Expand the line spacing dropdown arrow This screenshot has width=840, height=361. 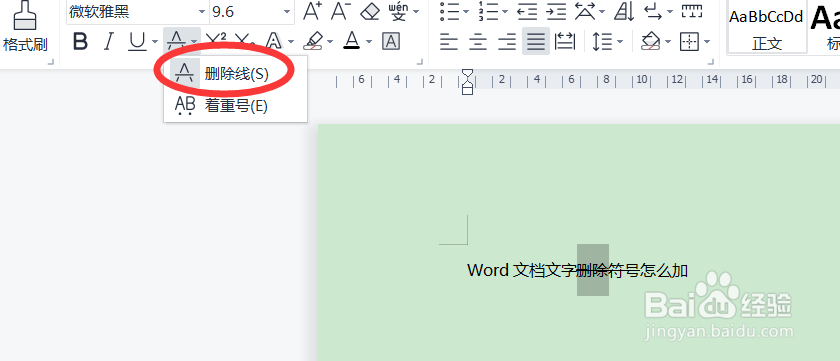click(620, 41)
